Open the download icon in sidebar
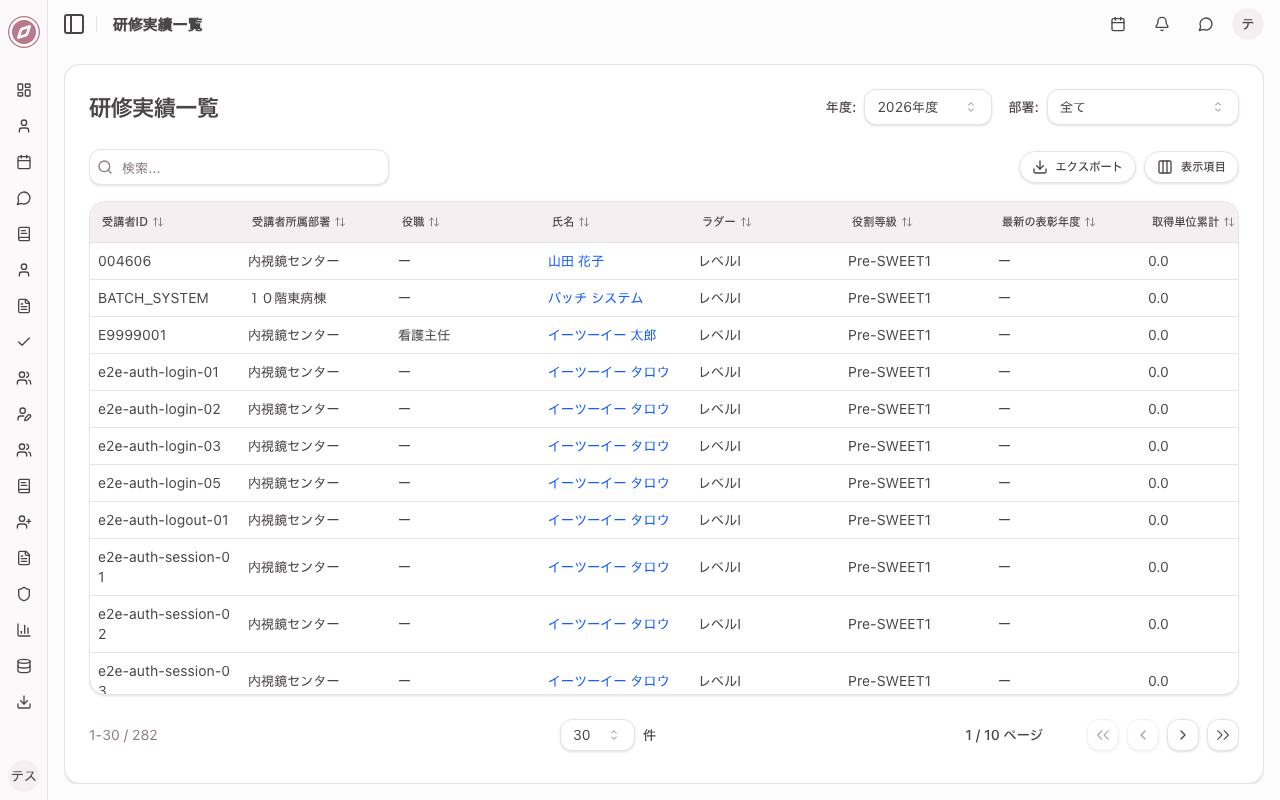 [24, 702]
